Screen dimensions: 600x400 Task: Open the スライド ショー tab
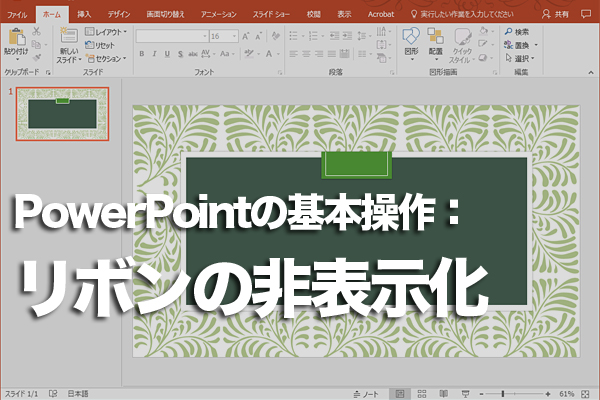pos(271,15)
